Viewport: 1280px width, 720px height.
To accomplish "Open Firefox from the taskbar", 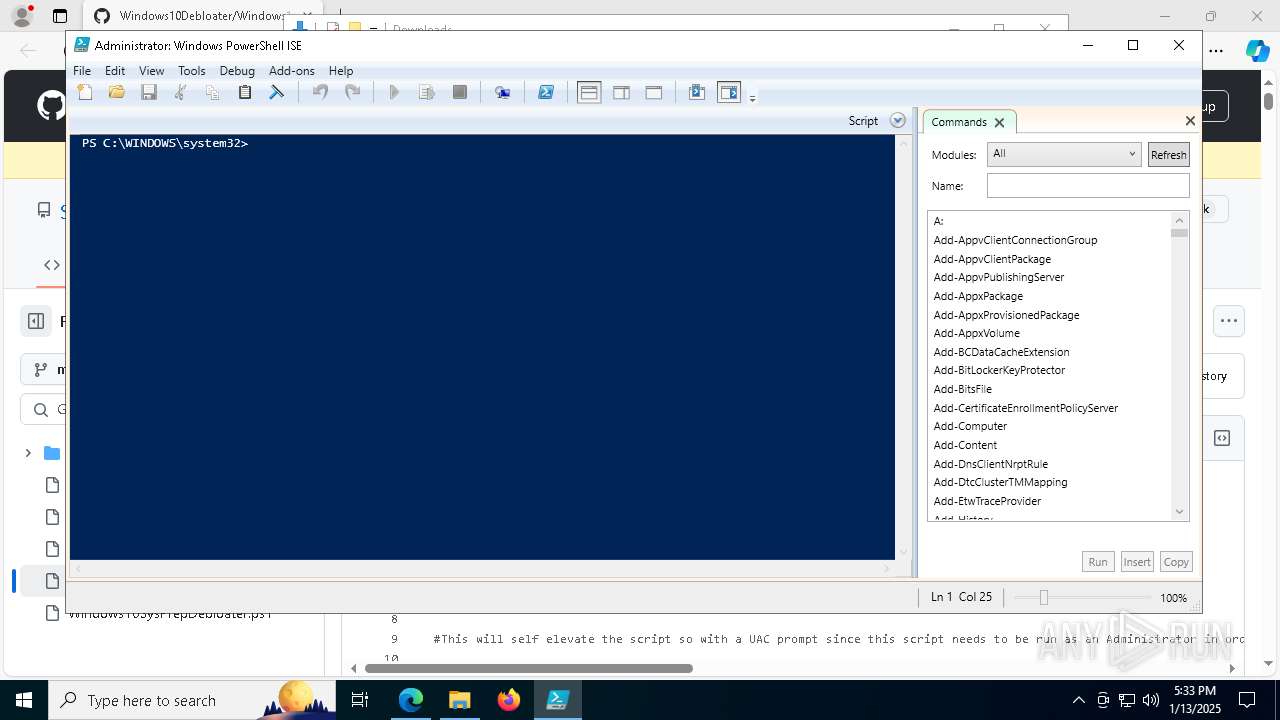I will click(x=509, y=700).
